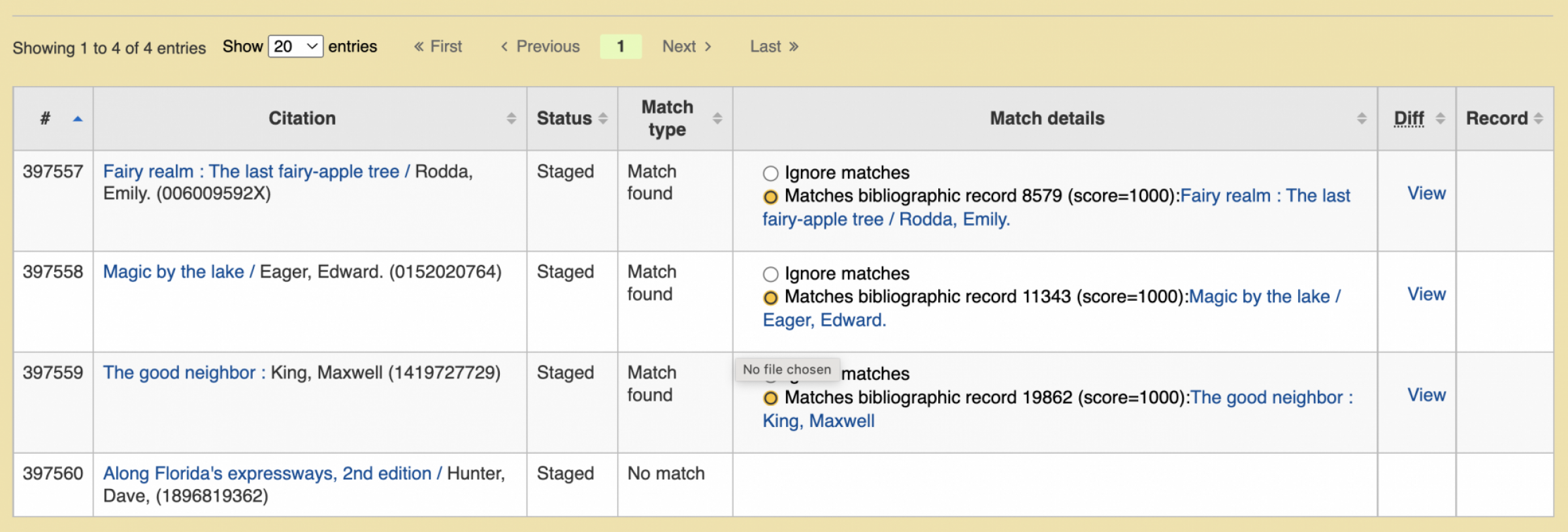Click the Diff column header label

(1409, 118)
